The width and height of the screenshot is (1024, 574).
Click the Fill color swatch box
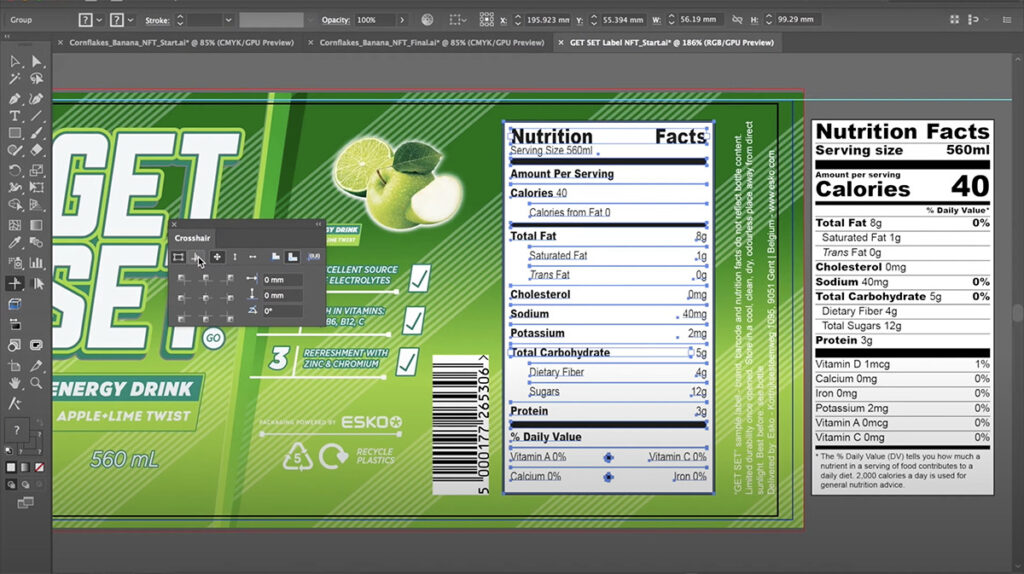(x=86, y=20)
